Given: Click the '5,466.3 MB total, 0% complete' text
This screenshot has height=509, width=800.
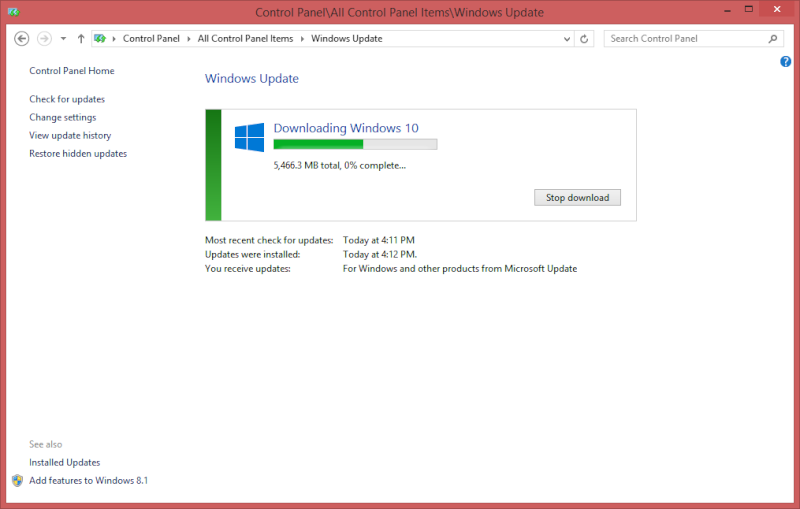Looking at the screenshot, I should point(339,165).
